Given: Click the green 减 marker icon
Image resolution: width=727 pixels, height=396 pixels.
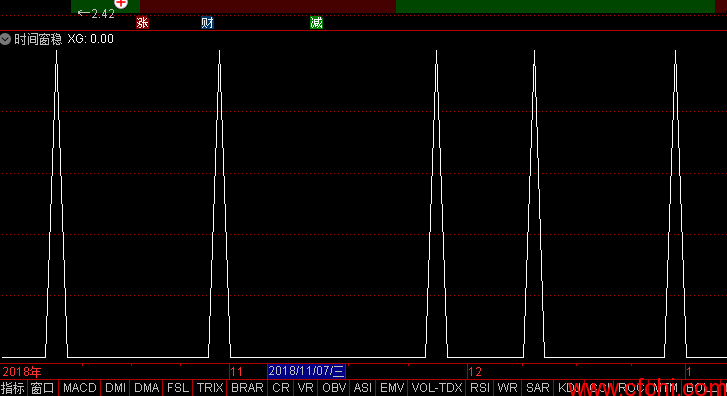Looking at the screenshot, I should coord(316,23).
